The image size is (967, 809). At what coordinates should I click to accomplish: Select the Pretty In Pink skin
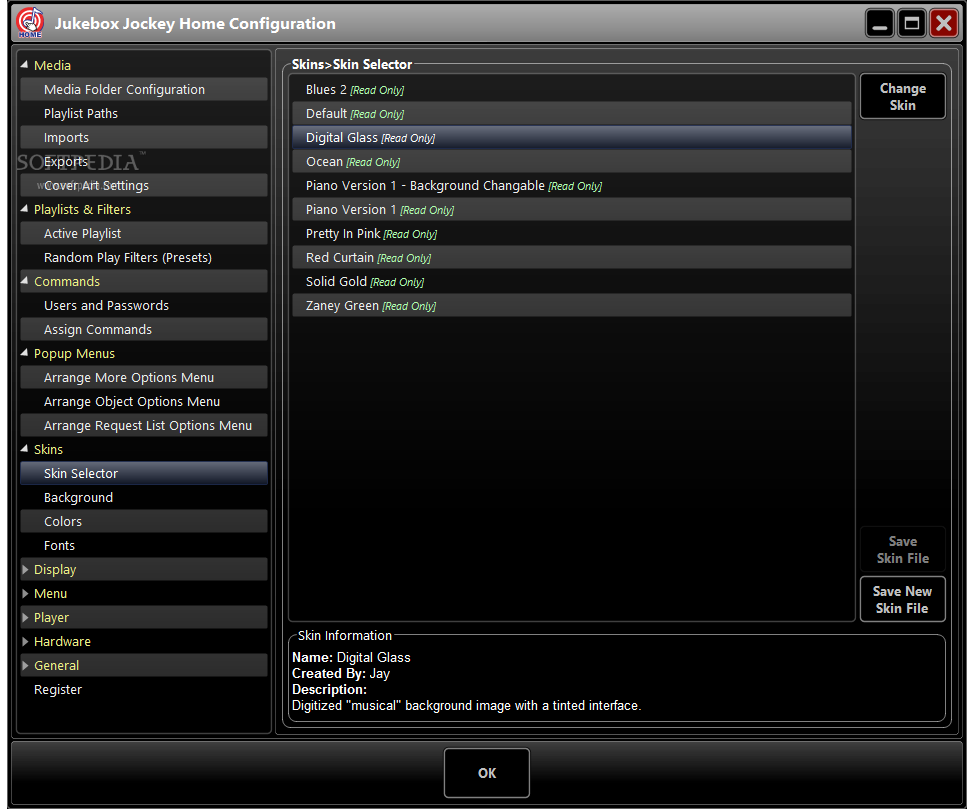click(572, 234)
